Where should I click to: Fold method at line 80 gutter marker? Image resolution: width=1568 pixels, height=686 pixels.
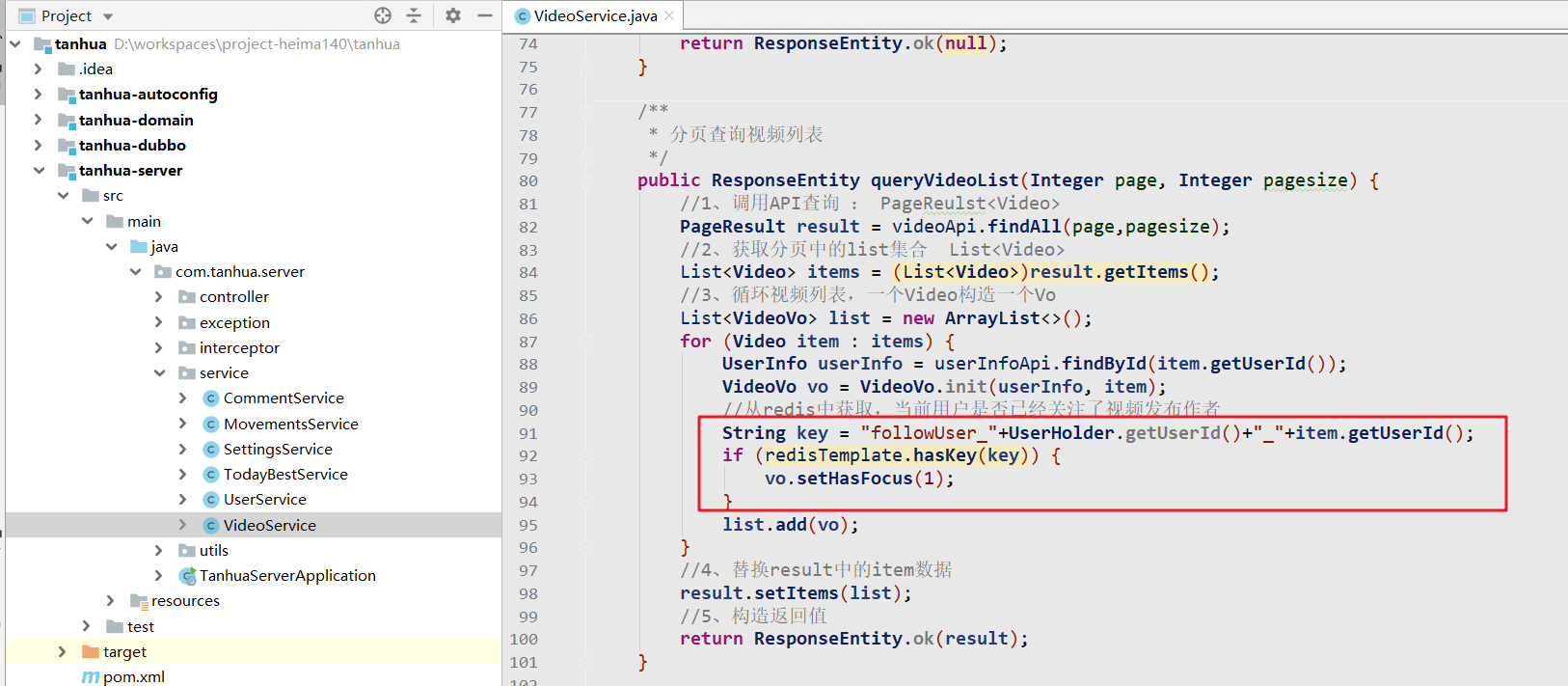[x=586, y=180]
